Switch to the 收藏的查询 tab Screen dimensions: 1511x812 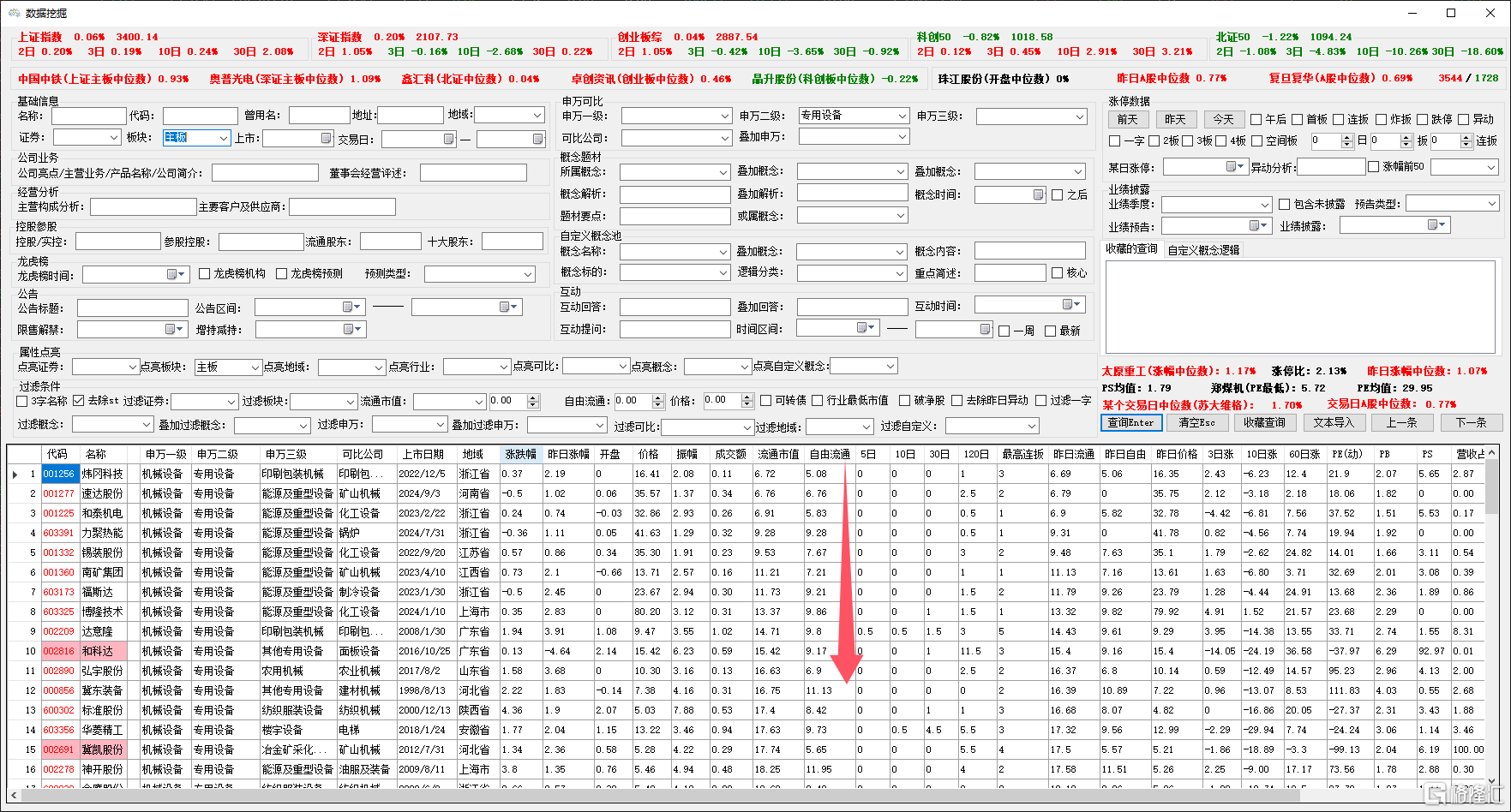coord(1131,249)
